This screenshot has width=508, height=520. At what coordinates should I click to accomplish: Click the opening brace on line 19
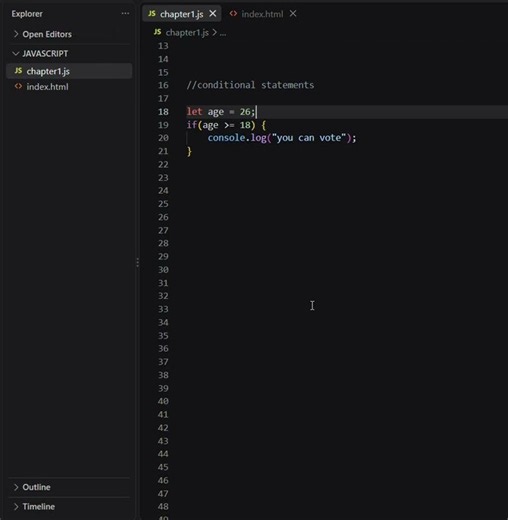264,125
